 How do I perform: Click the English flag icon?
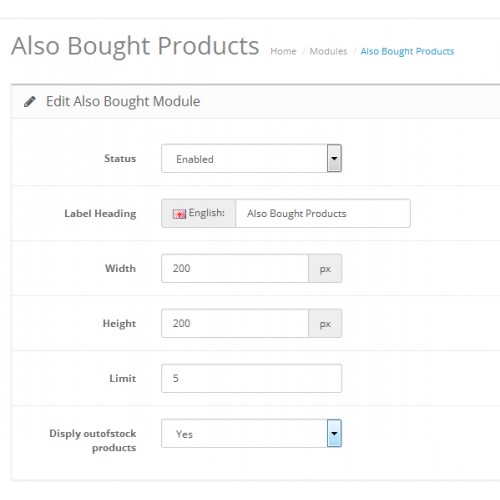point(179,214)
